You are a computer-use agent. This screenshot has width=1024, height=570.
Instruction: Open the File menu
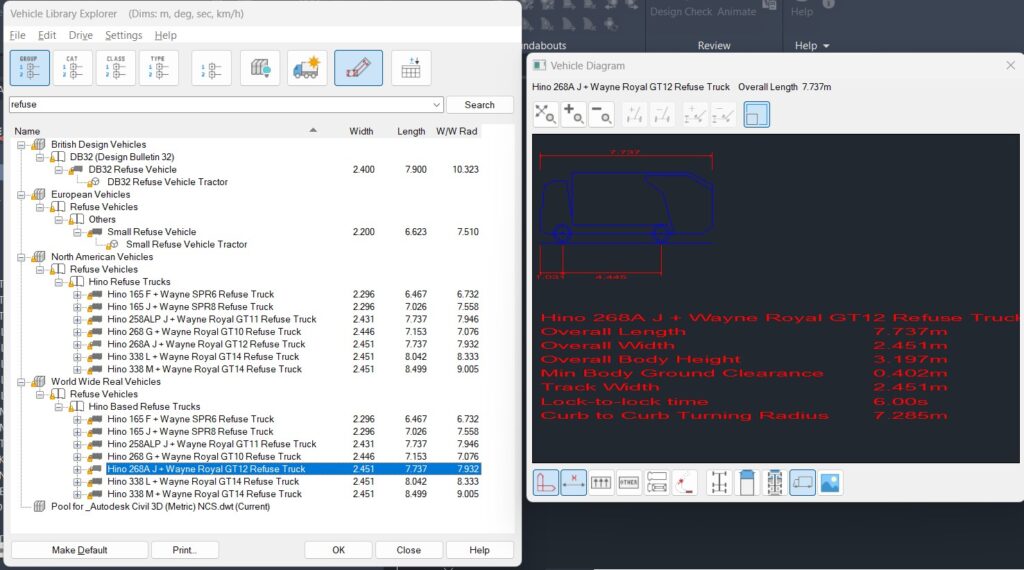tap(18, 35)
